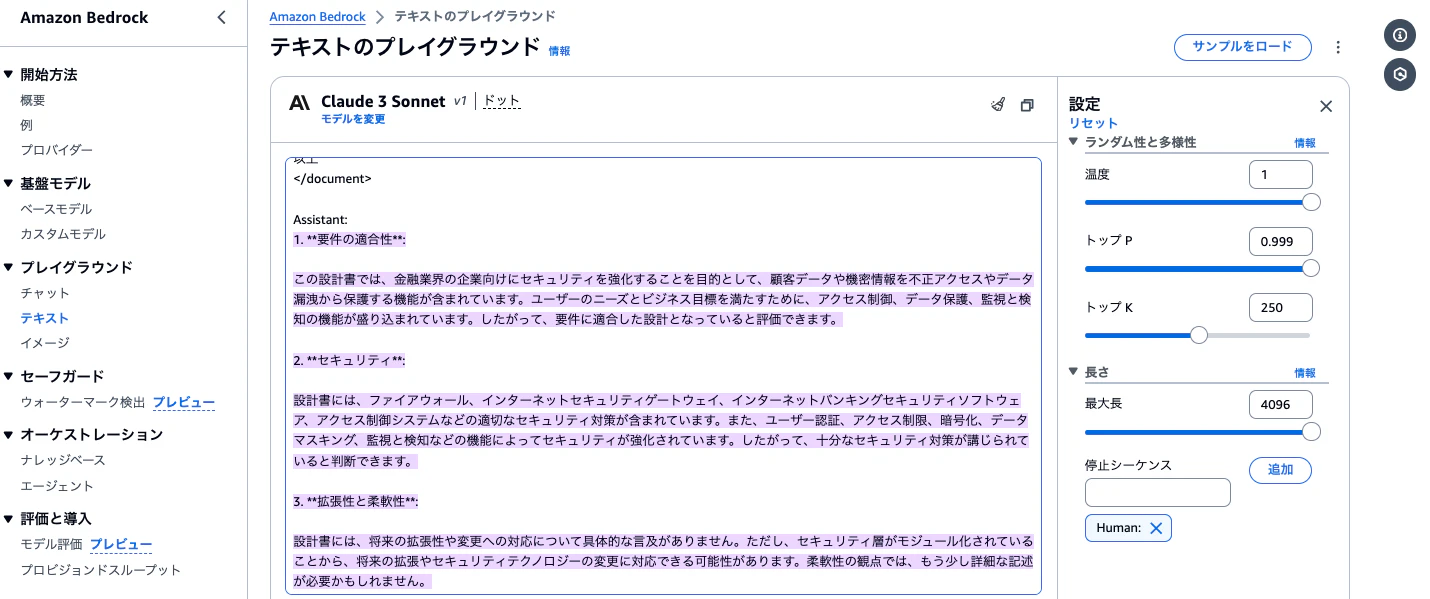Click the Amazon Bedrock sidebar title
This screenshot has height=599, width=1430.
82,18
